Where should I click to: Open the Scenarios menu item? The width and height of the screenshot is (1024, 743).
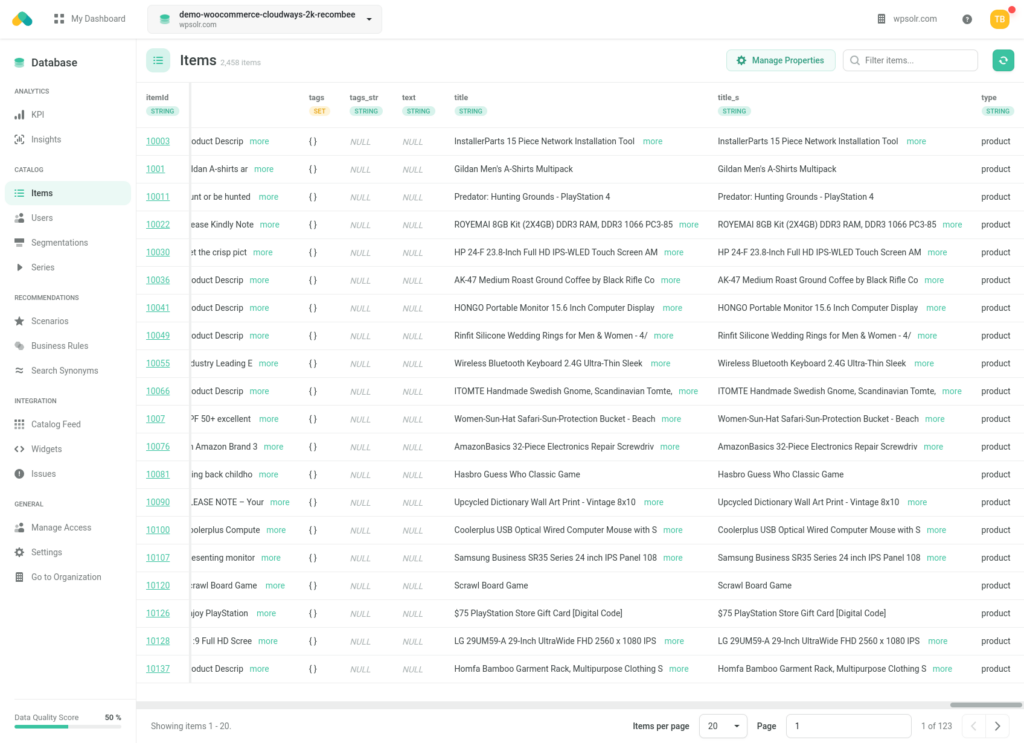[x=68, y=321]
